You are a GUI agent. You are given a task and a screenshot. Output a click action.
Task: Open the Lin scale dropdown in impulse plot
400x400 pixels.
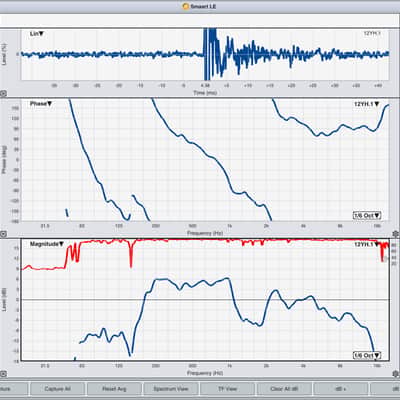tap(37, 34)
